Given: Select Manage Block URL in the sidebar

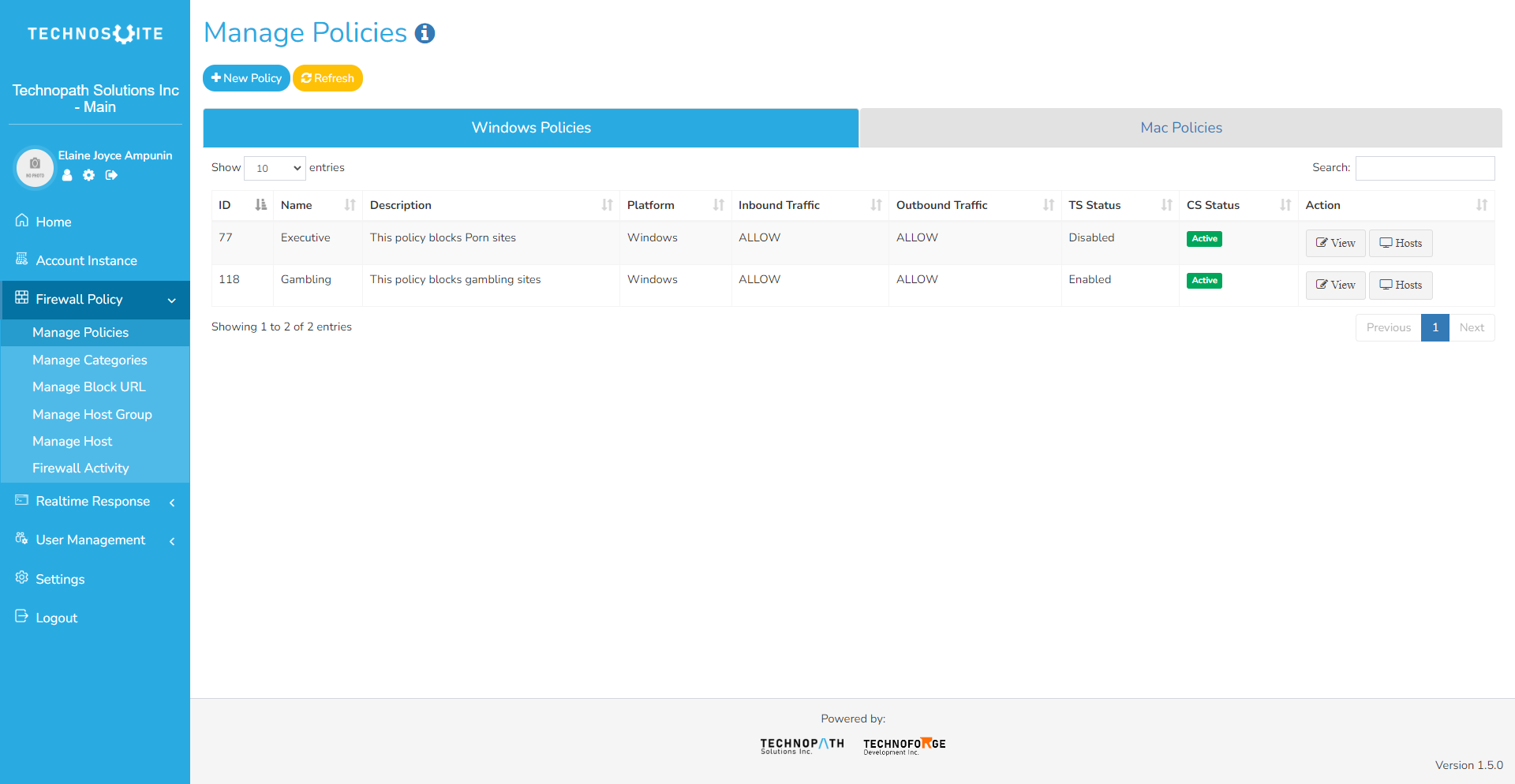Looking at the screenshot, I should coord(89,386).
